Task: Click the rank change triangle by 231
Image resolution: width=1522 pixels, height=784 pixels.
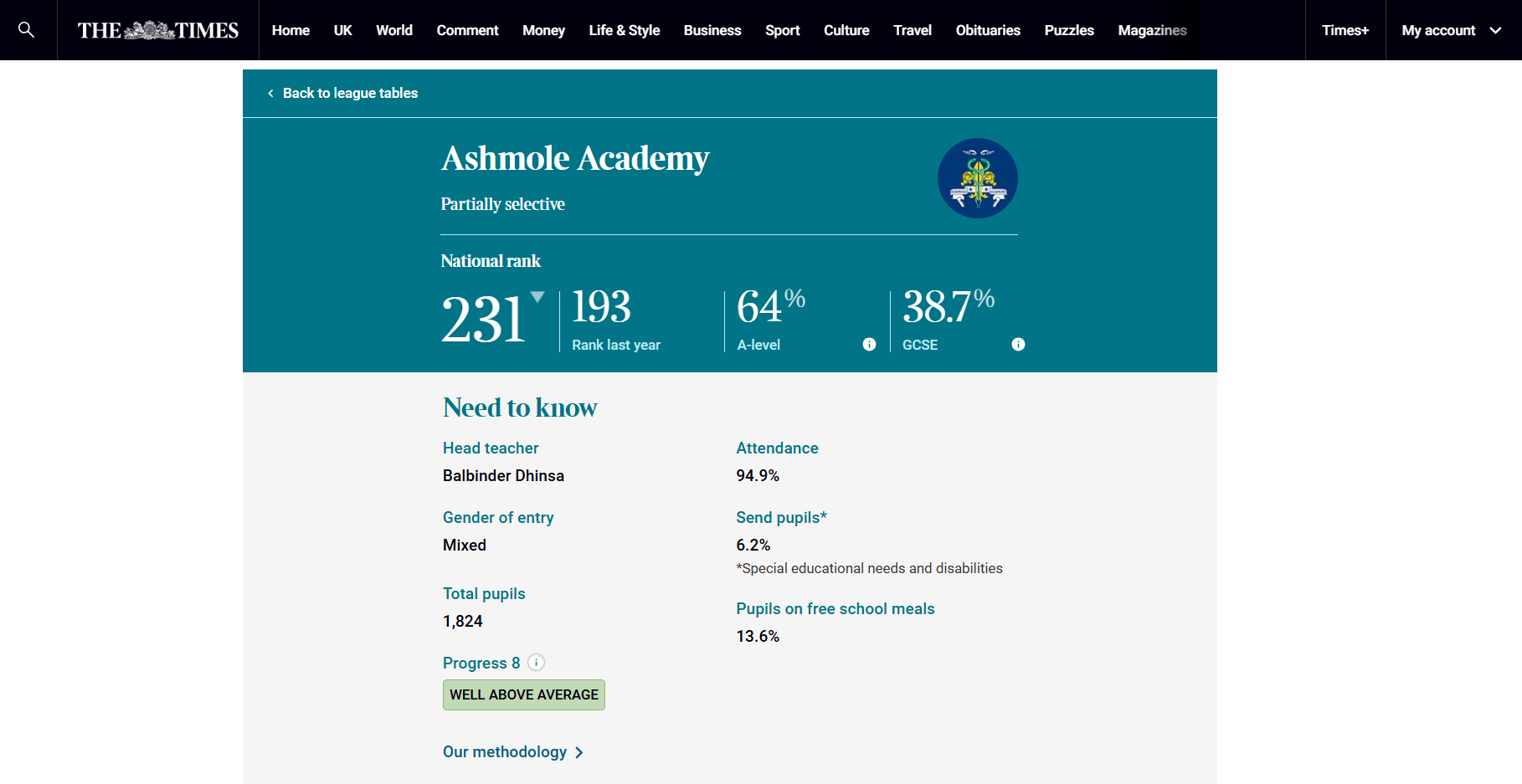Action: [x=537, y=297]
